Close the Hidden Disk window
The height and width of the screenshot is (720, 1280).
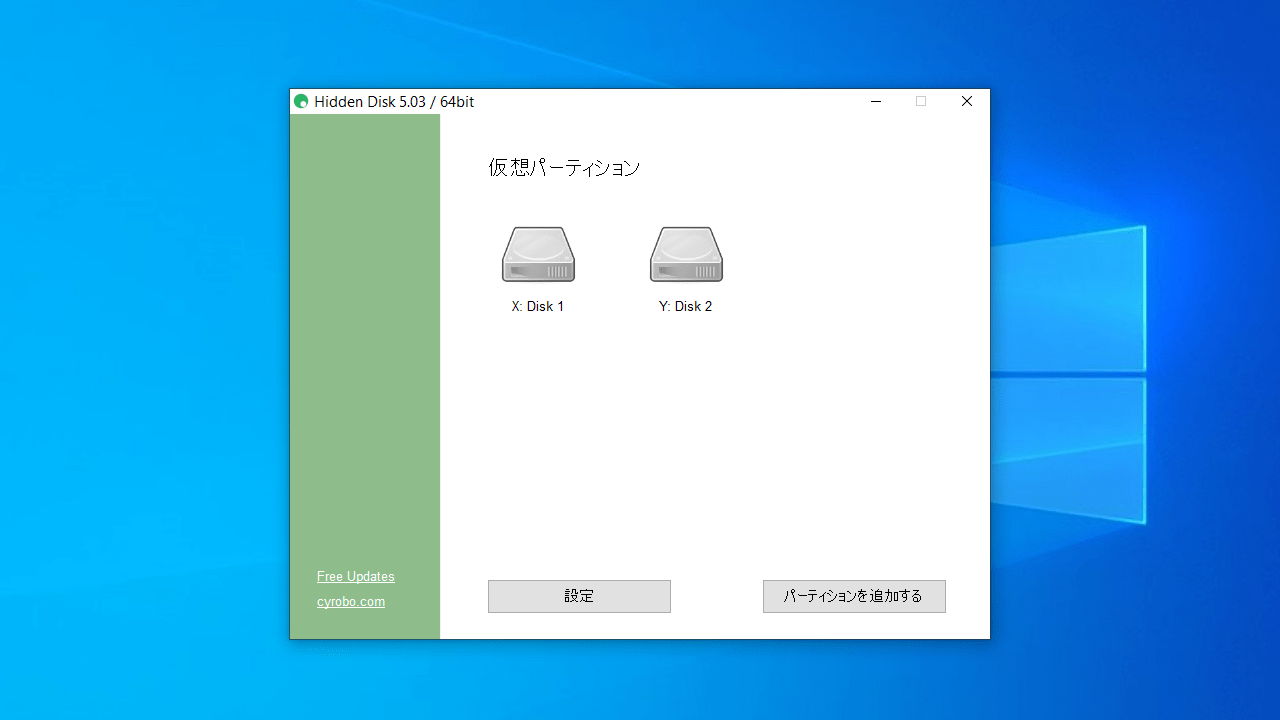coord(967,101)
